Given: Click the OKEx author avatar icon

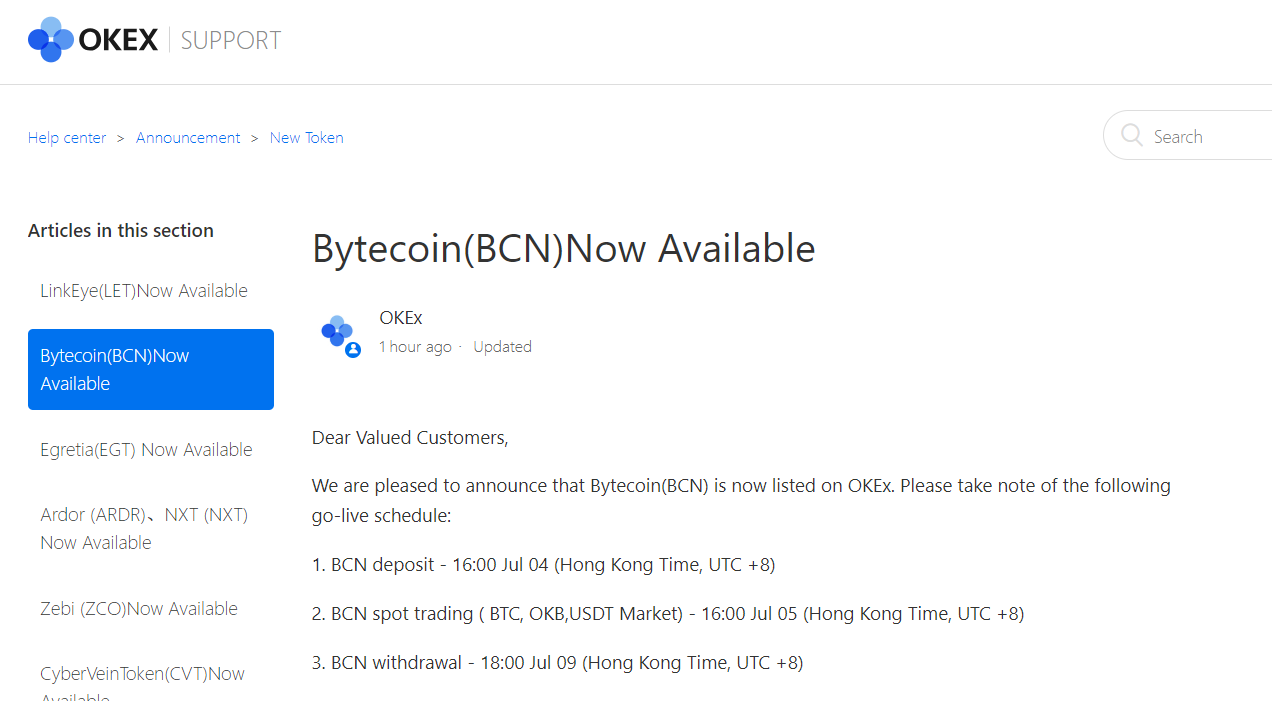Looking at the screenshot, I should [338, 331].
